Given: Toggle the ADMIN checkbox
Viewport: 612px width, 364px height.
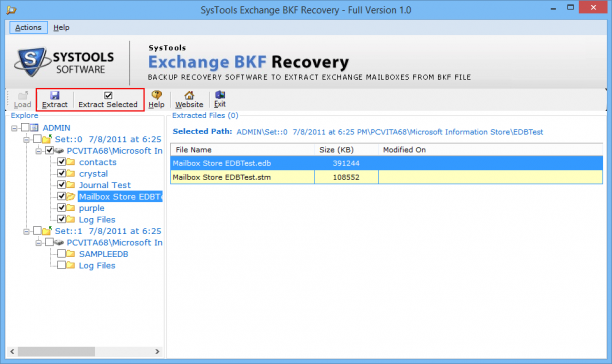Looking at the screenshot, I should pos(25,127).
